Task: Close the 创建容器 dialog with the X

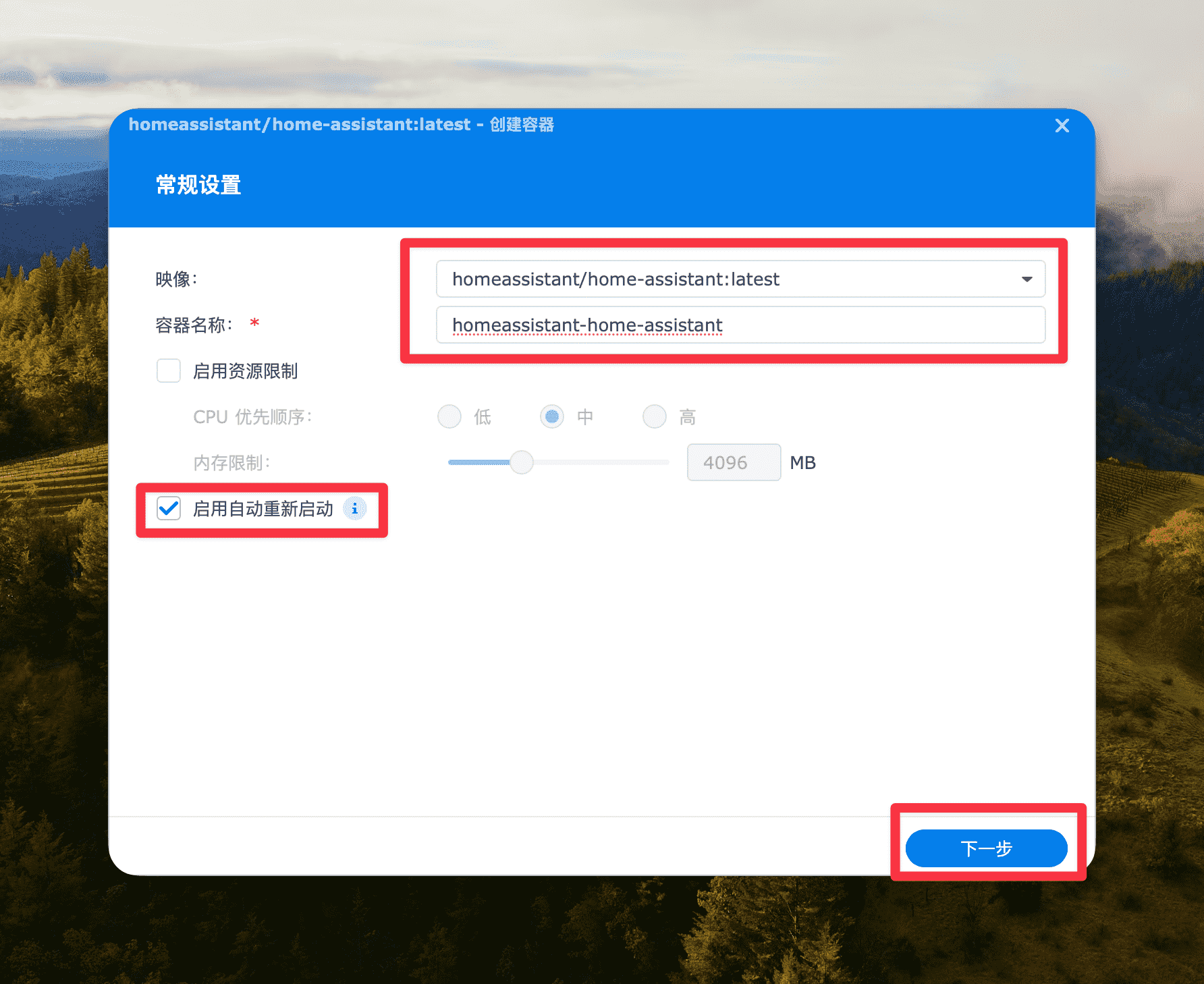Action: [x=1062, y=126]
